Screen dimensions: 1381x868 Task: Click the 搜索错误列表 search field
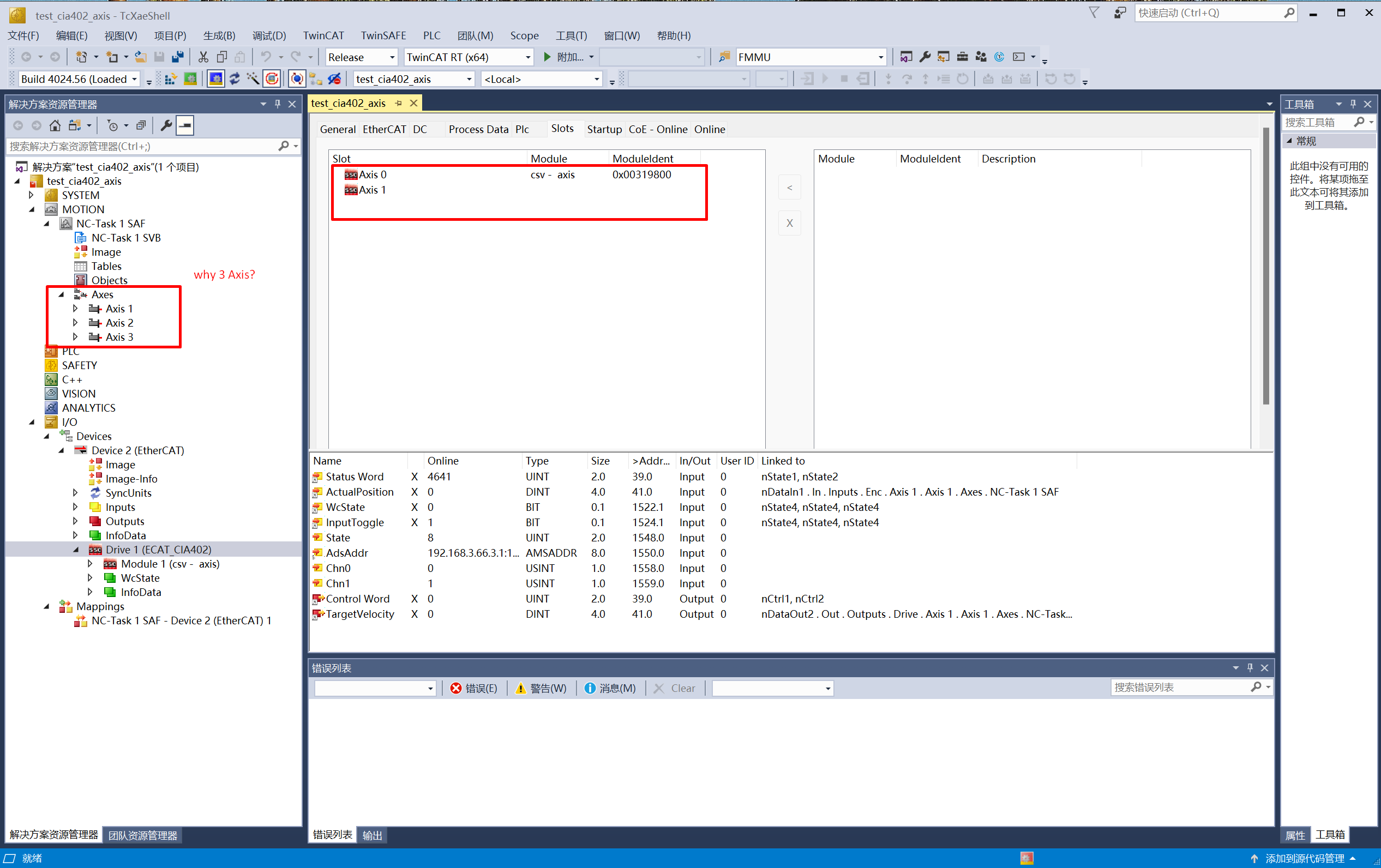(1191, 687)
